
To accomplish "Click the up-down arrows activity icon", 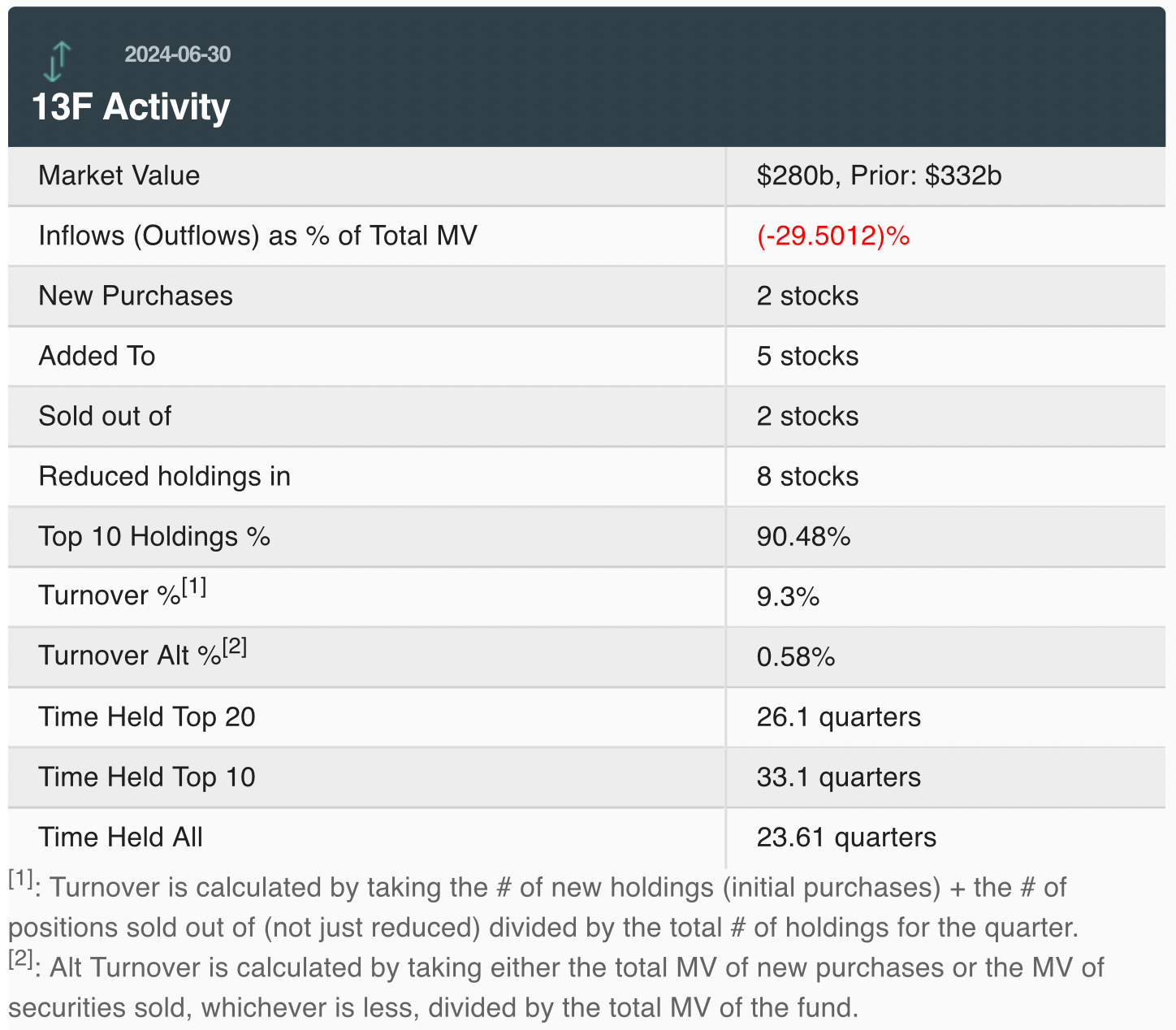I will point(57,62).
